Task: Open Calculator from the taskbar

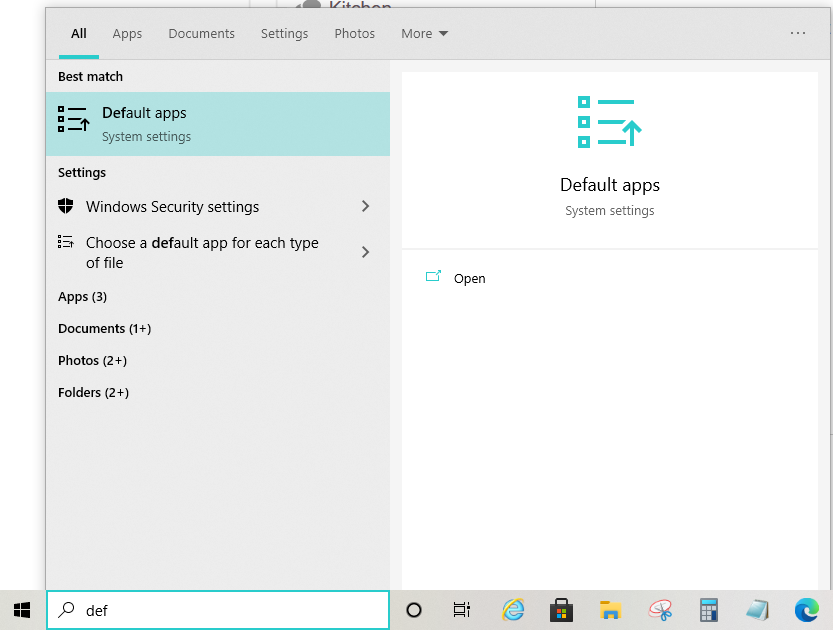Action: point(709,610)
